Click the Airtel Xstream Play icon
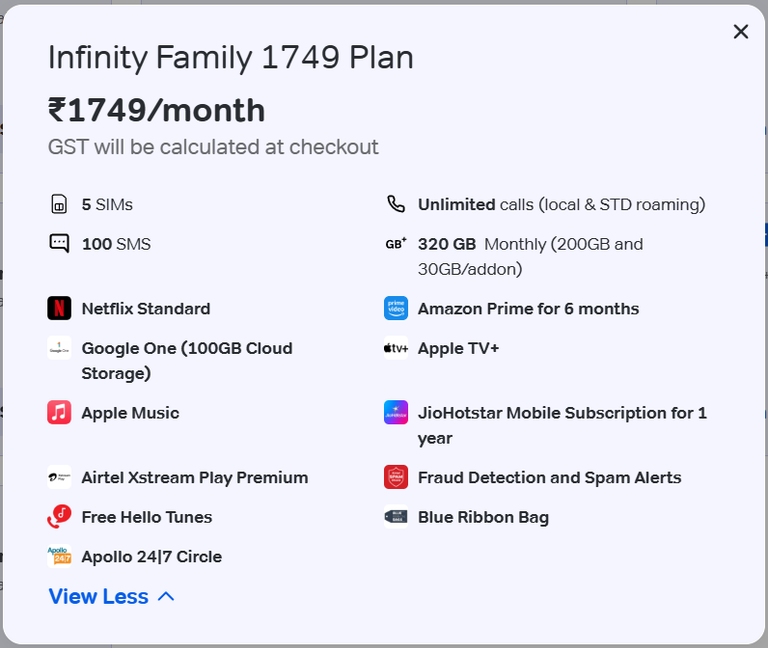The height and width of the screenshot is (648, 768). (59, 477)
